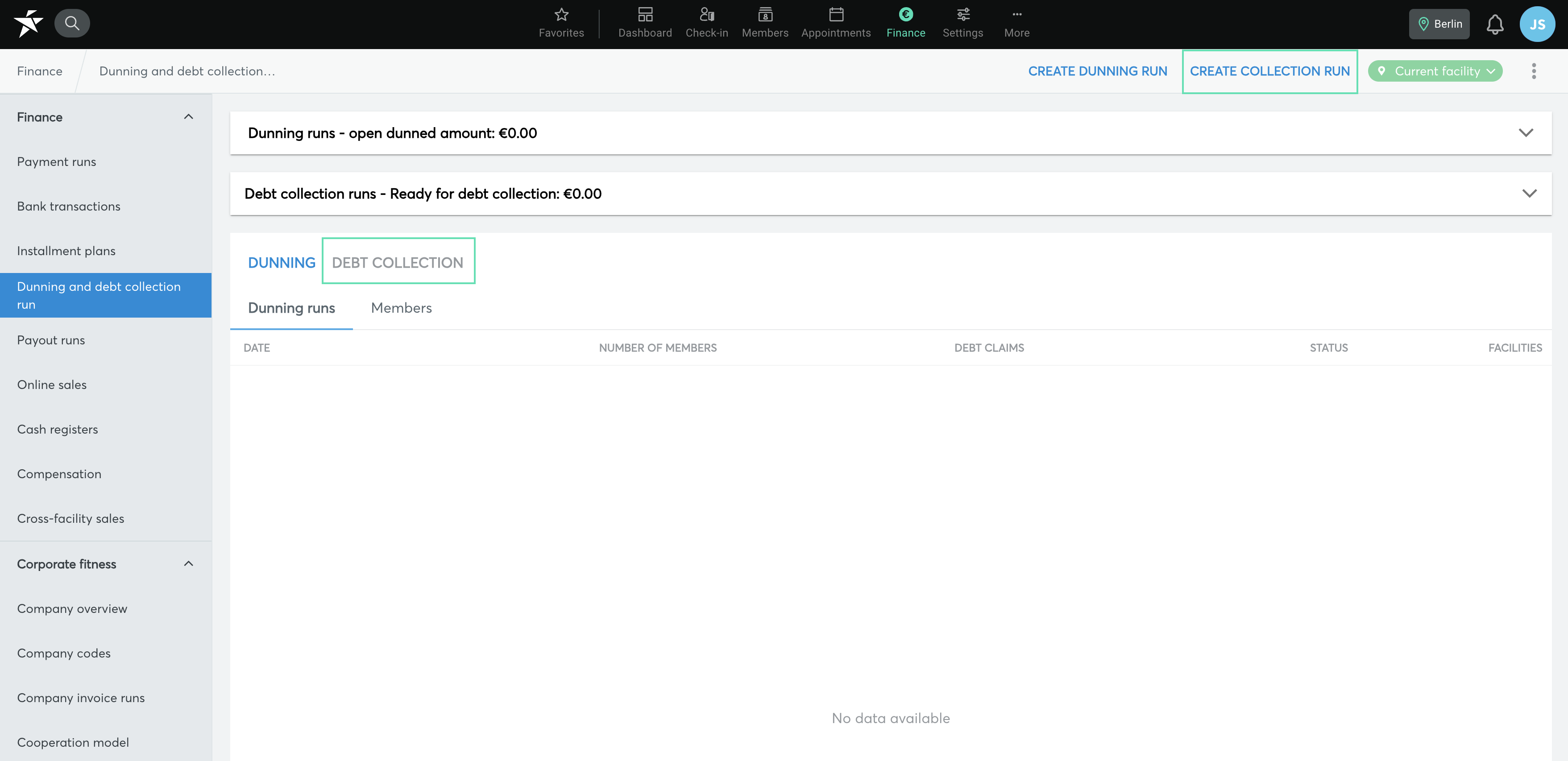Open Cooperation model in sidebar
The height and width of the screenshot is (761, 1568).
click(x=106, y=742)
